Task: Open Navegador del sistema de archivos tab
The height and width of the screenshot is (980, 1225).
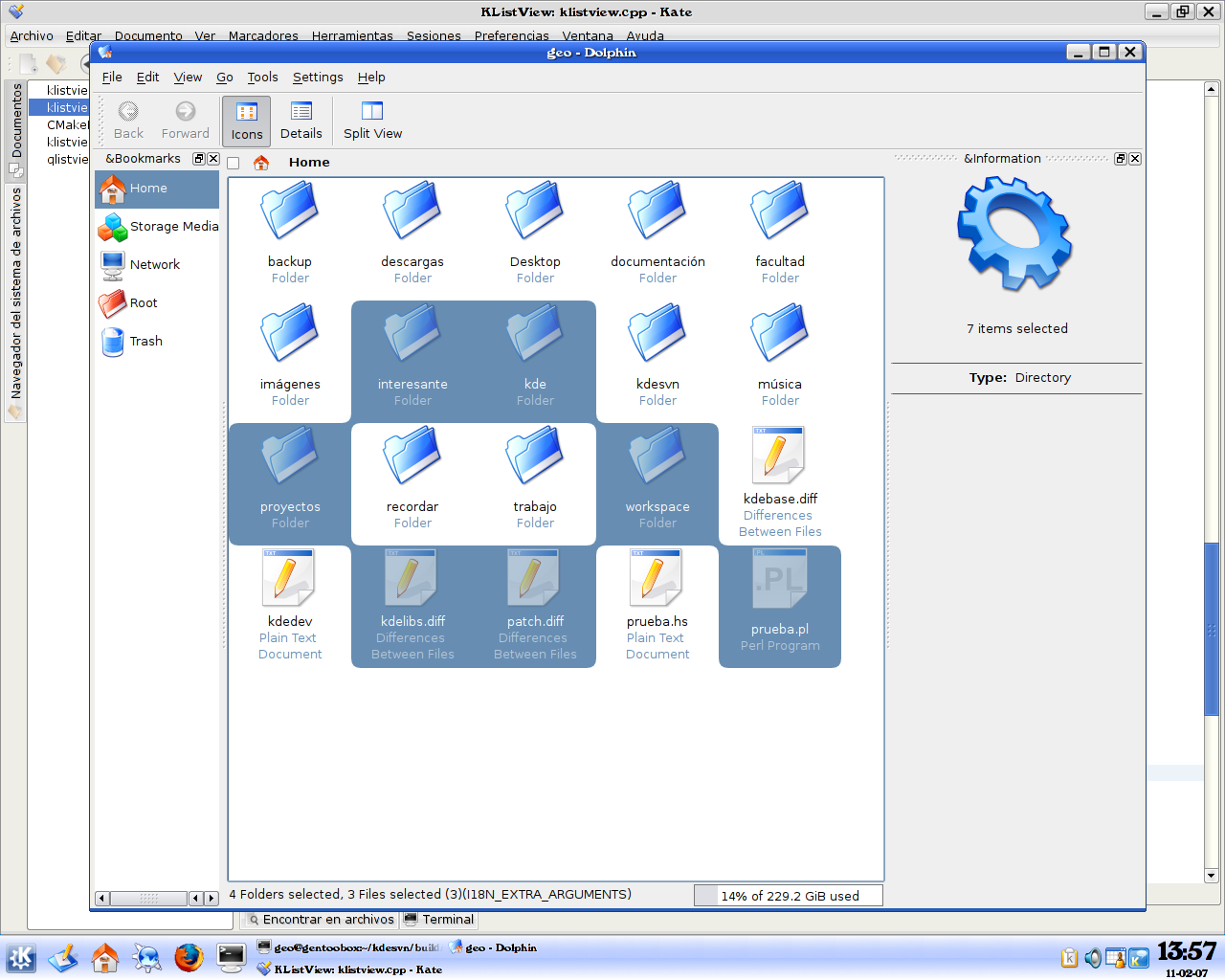Action: click(16, 302)
